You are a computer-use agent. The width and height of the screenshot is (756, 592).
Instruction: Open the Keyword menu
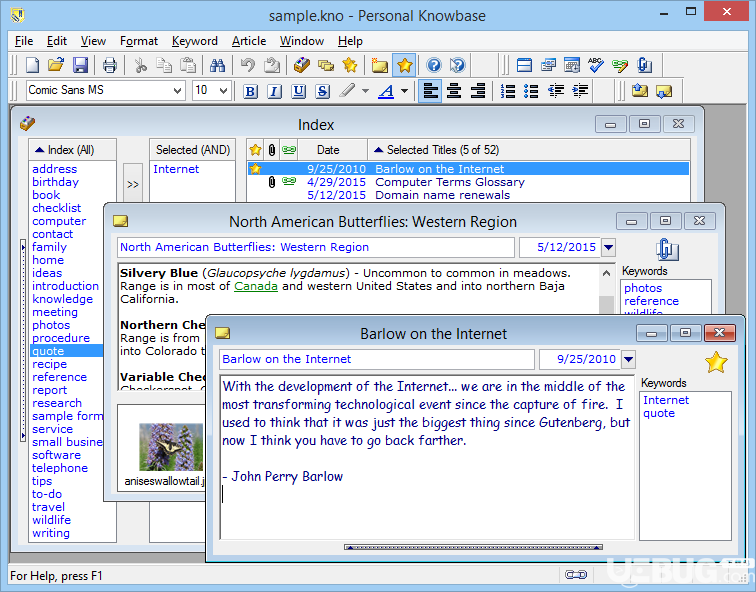click(x=195, y=41)
